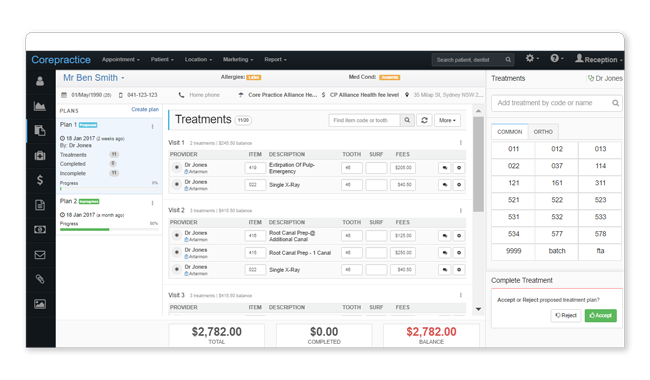Image resolution: width=650 pixels, height=380 pixels.
Task: Open the picture images sidebar icon
Action: tap(40, 304)
